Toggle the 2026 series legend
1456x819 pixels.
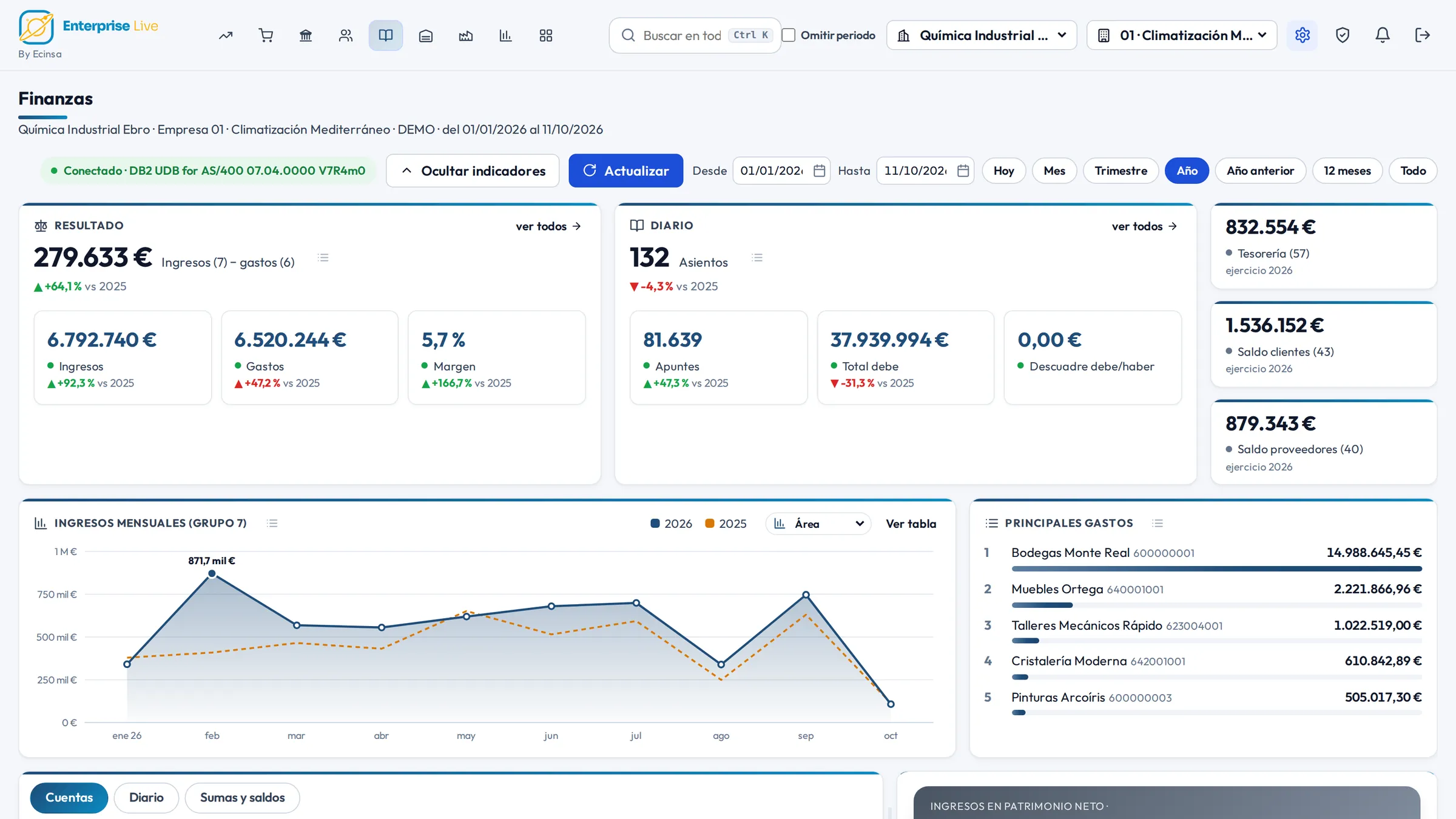[x=671, y=524]
